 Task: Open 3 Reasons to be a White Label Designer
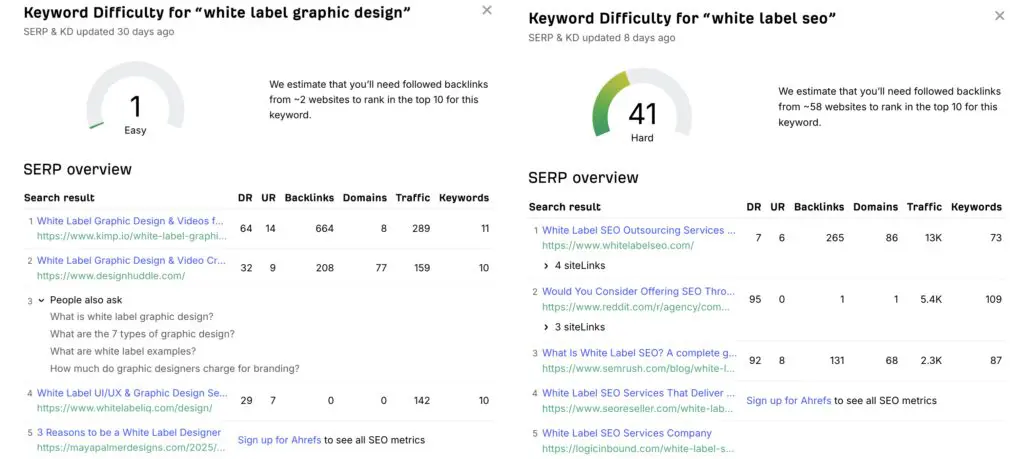[129, 433]
